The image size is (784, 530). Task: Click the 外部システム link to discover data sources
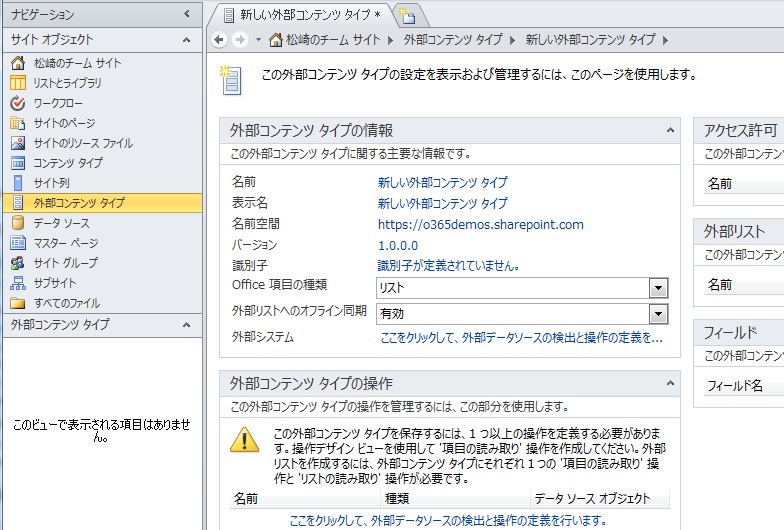point(522,338)
